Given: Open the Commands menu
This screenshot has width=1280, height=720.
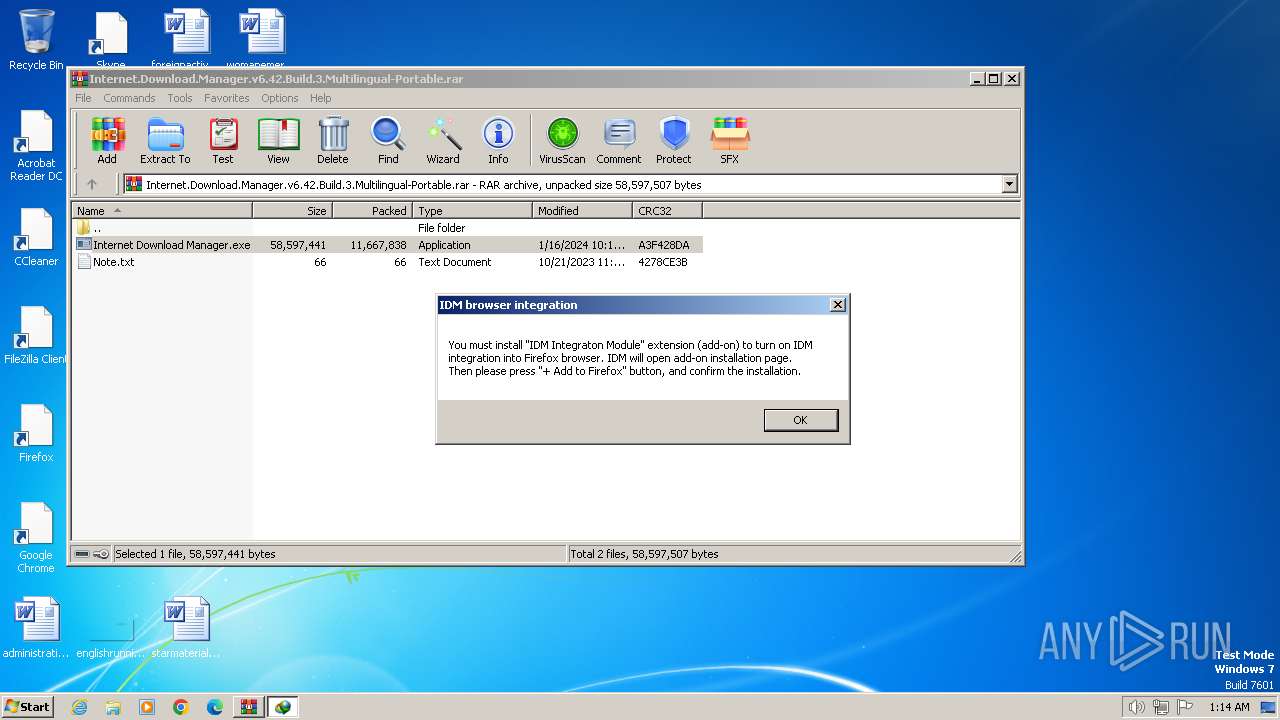Looking at the screenshot, I should 129,98.
